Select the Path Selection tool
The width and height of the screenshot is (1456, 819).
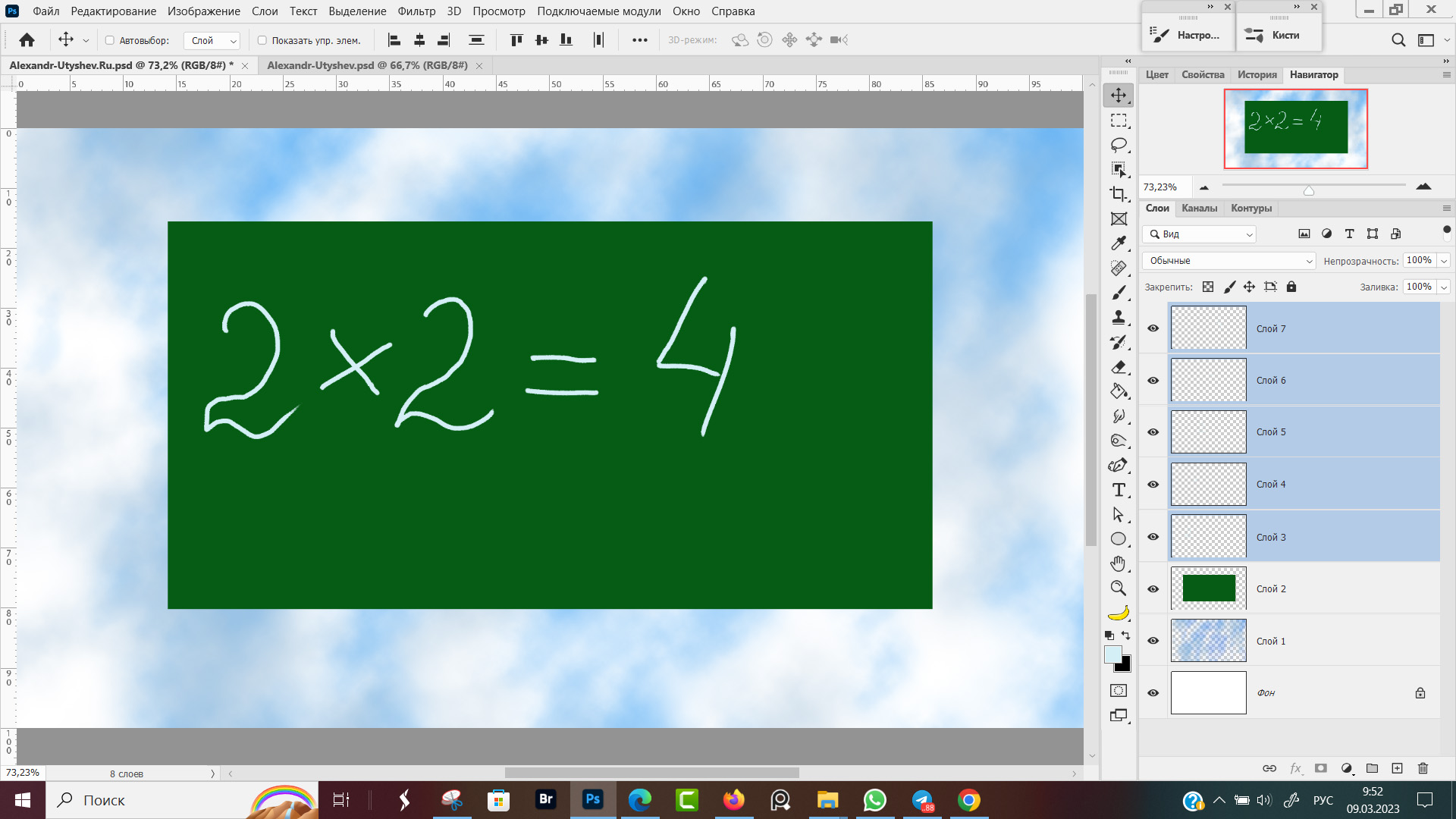(x=1119, y=515)
